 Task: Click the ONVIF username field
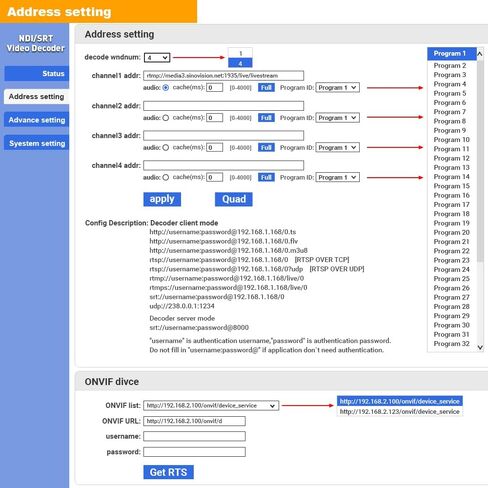[195, 436]
